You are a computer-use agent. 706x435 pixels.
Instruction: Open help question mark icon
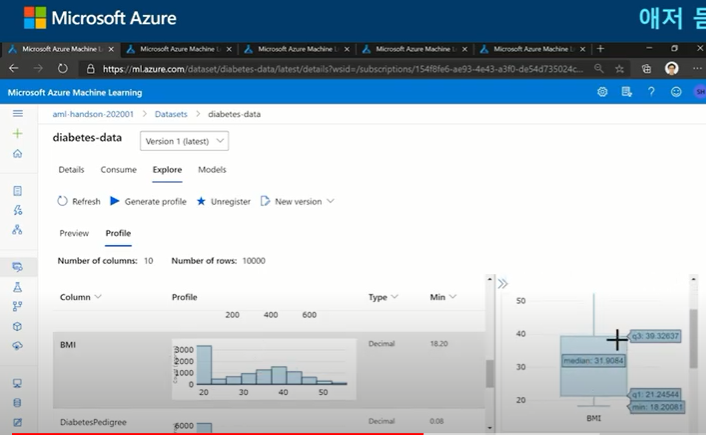tap(651, 92)
